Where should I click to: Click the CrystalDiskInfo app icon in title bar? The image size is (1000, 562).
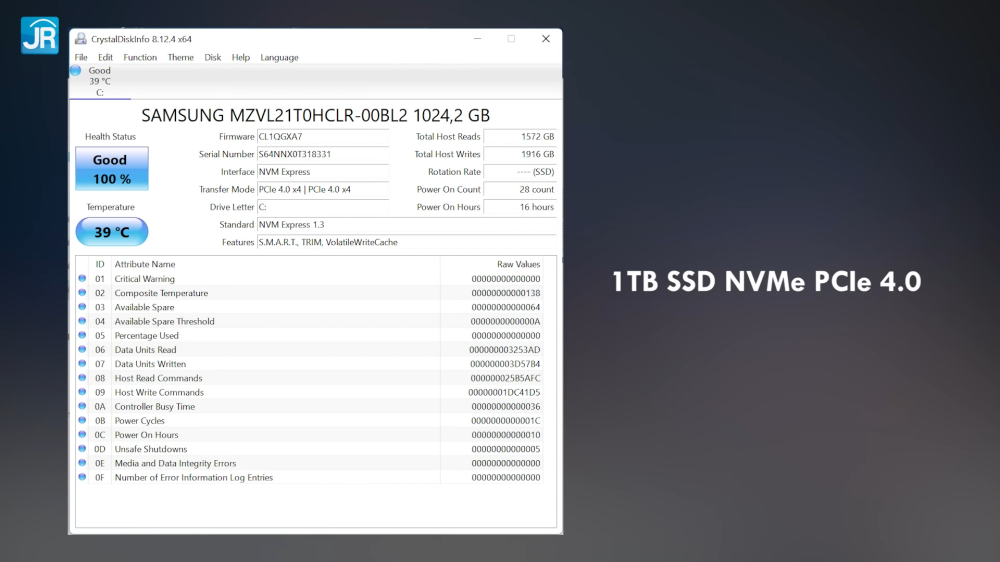pos(79,39)
